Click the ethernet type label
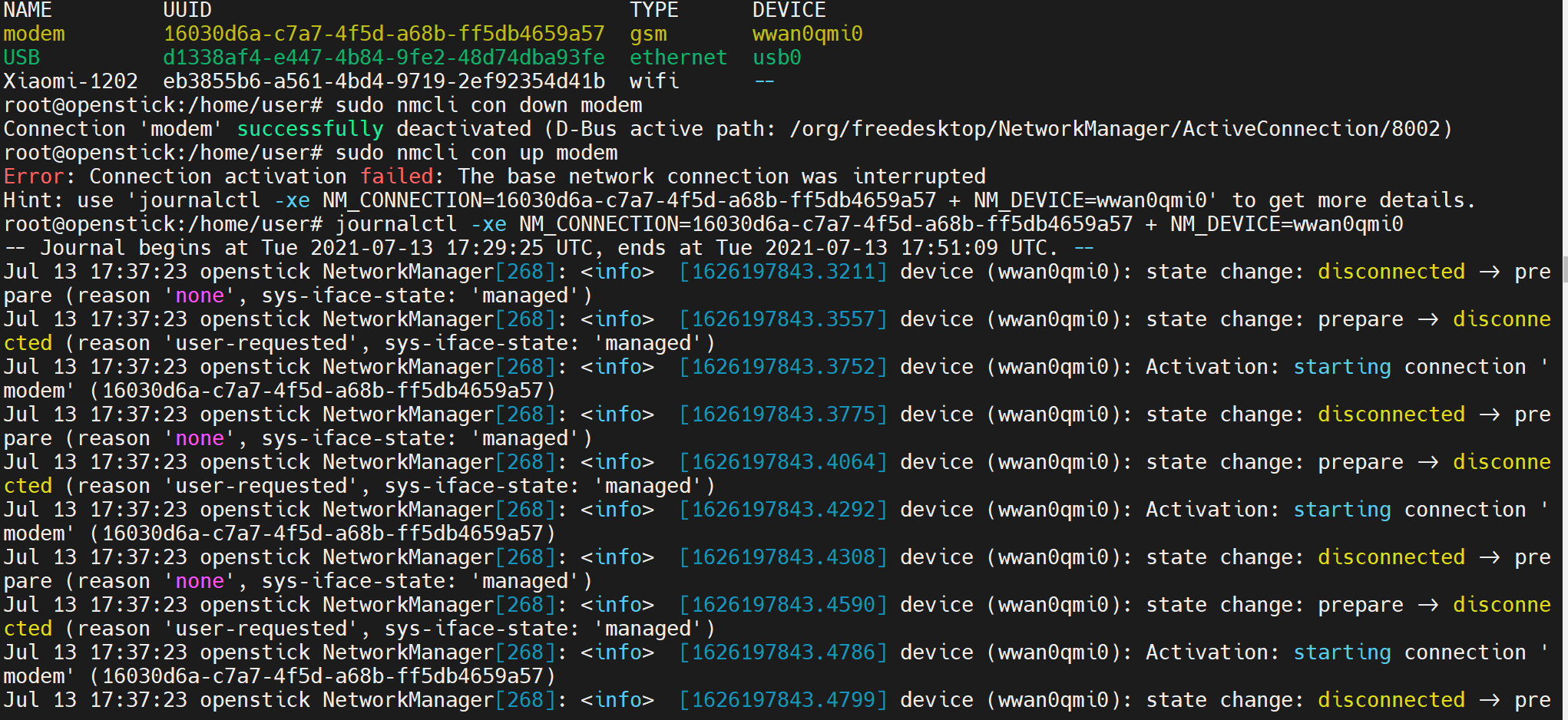The width and height of the screenshot is (1568, 720). coord(678,58)
